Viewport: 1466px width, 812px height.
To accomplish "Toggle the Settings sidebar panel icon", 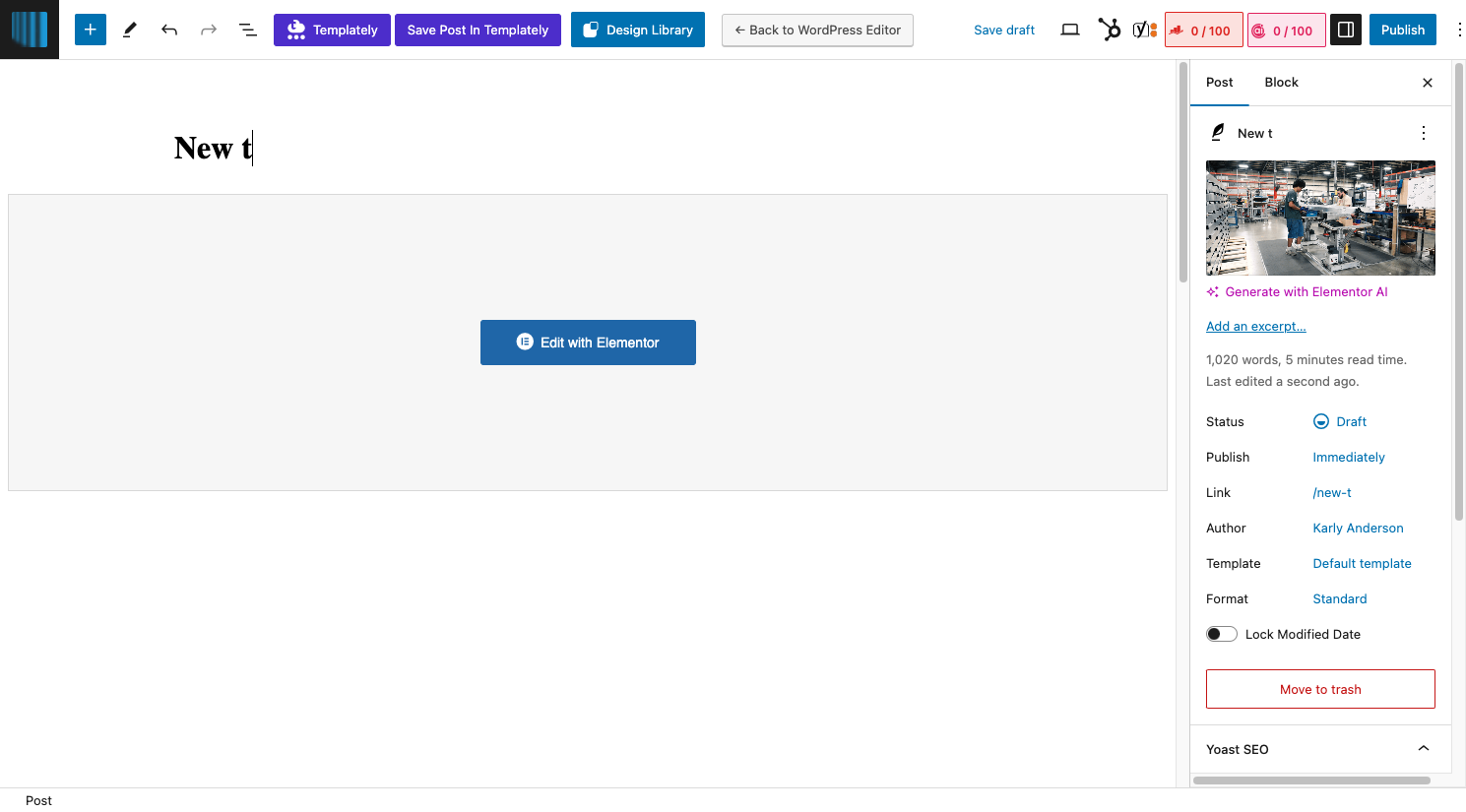I will click(1346, 30).
